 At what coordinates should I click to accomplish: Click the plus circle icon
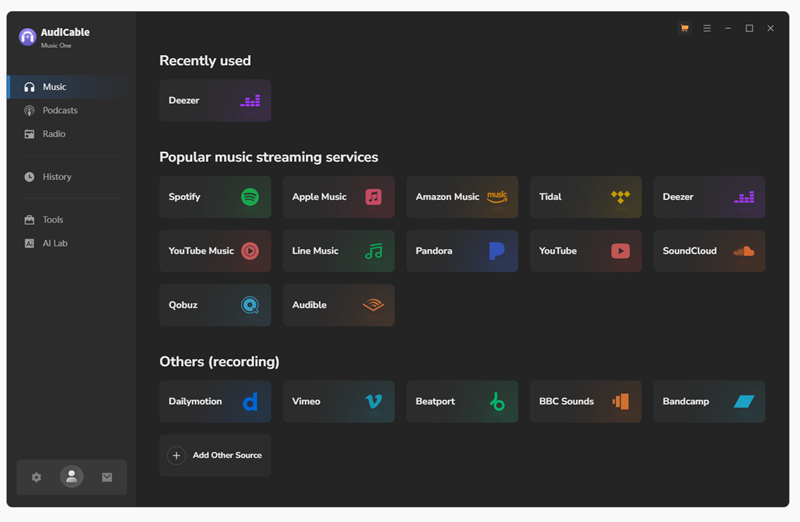coord(177,456)
